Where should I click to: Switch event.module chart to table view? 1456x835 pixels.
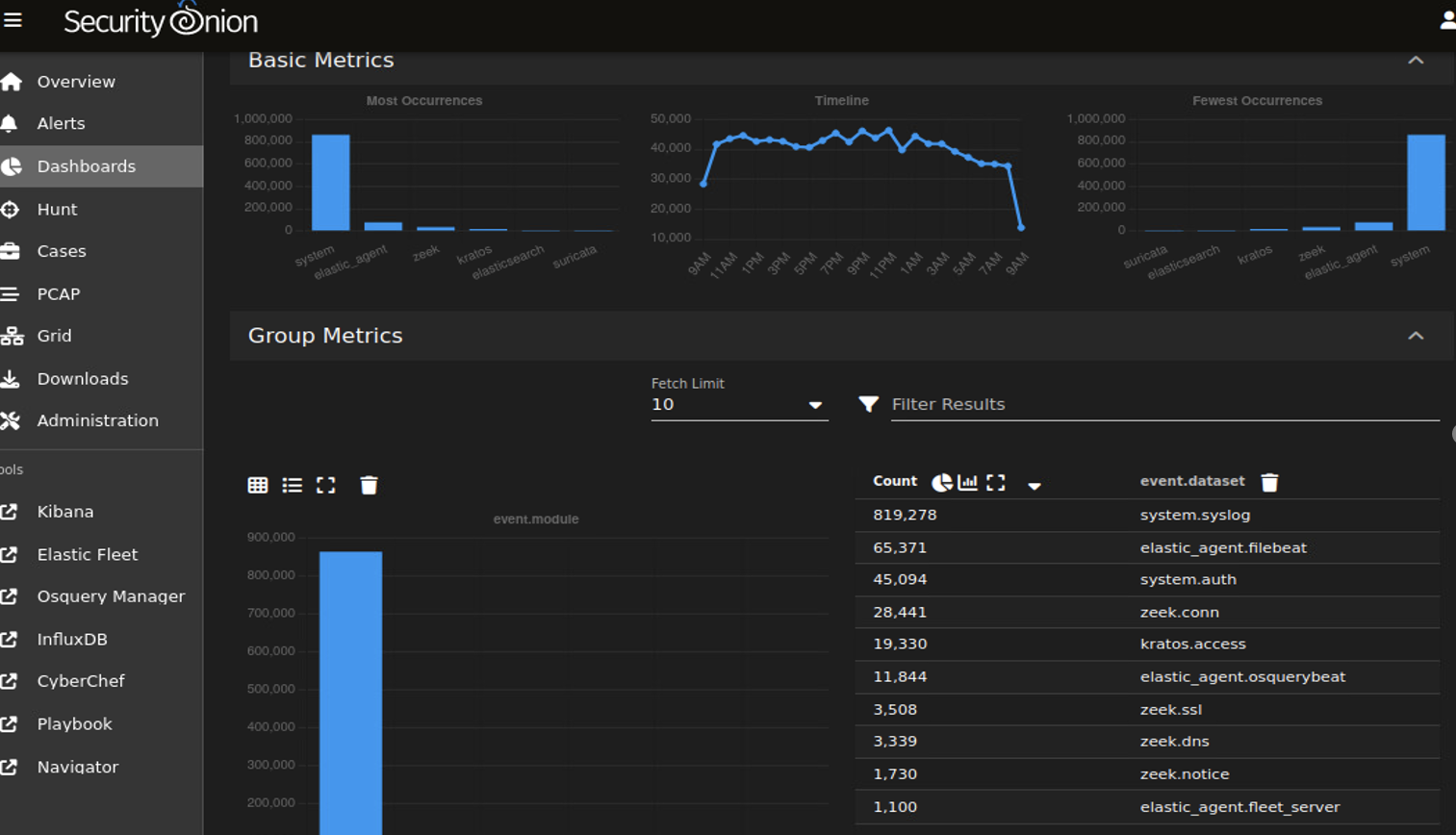tap(258, 485)
